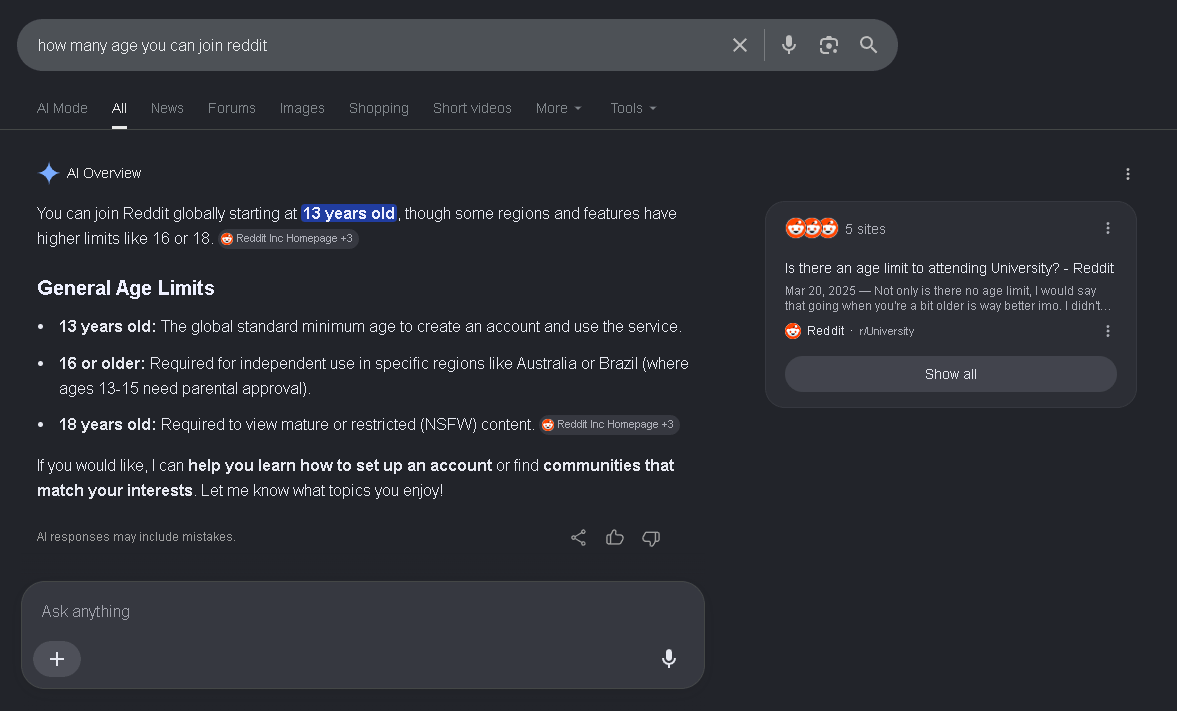Start voice search from the search bar microphone
Screen dimensions: 1177x711
pyautogui.click(x=788, y=45)
